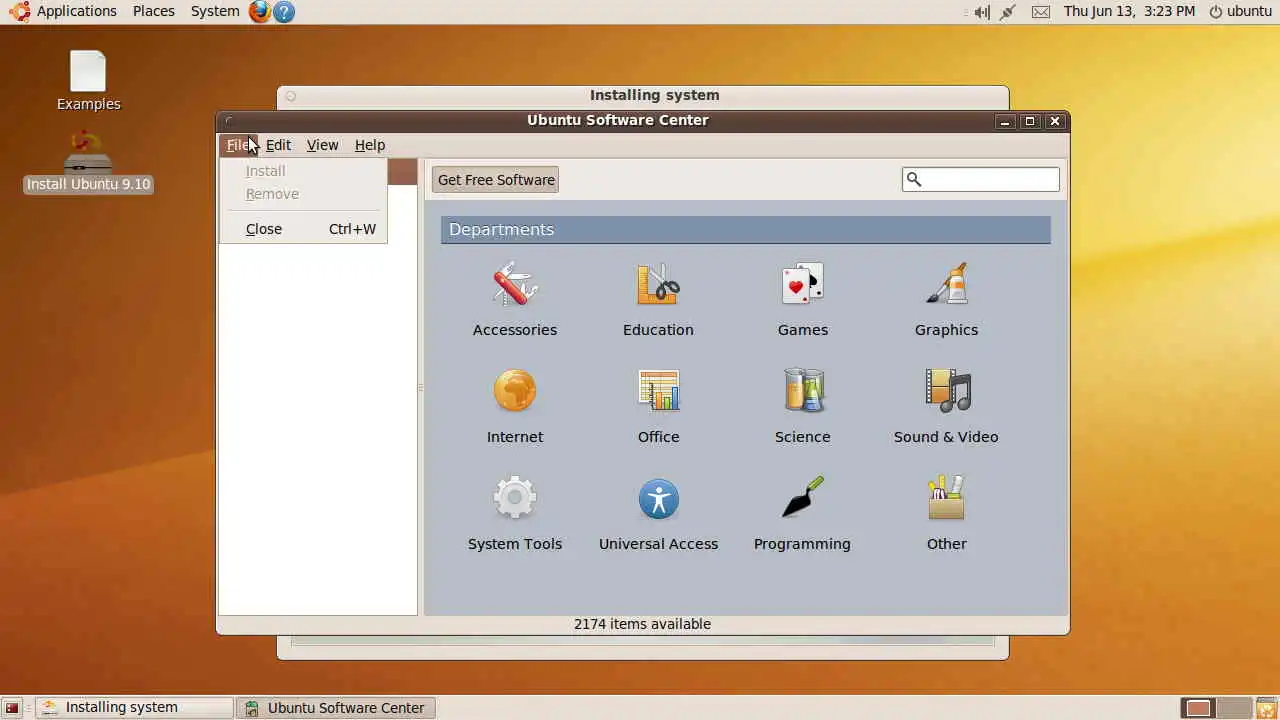1280x720 pixels.
Task: Open the mail envelope indicator icon
Action: (x=1041, y=12)
